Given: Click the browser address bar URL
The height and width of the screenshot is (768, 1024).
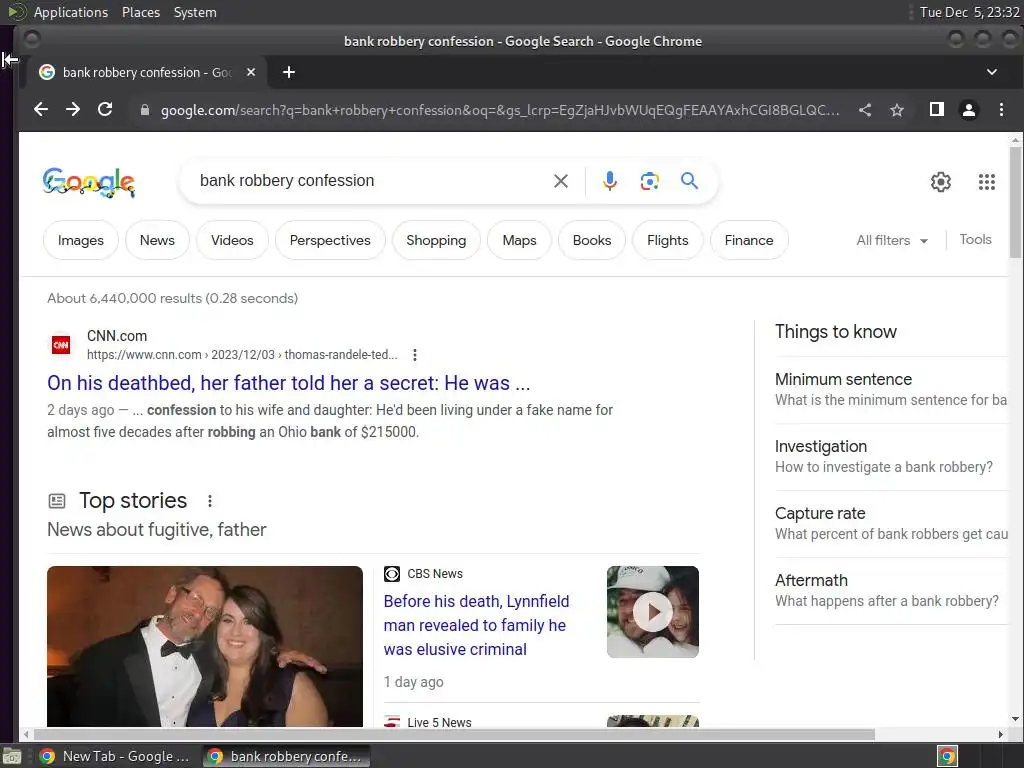Looking at the screenshot, I should coord(500,110).
